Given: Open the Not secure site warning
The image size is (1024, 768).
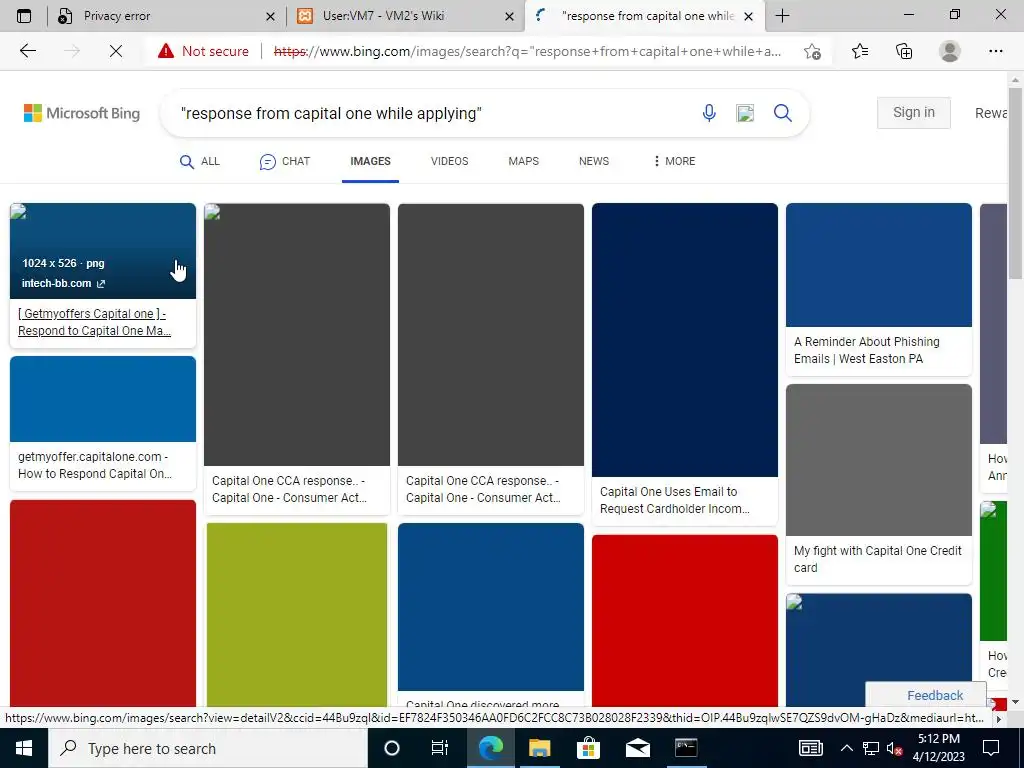Looking at the screenshot, I should click(203, 51).
